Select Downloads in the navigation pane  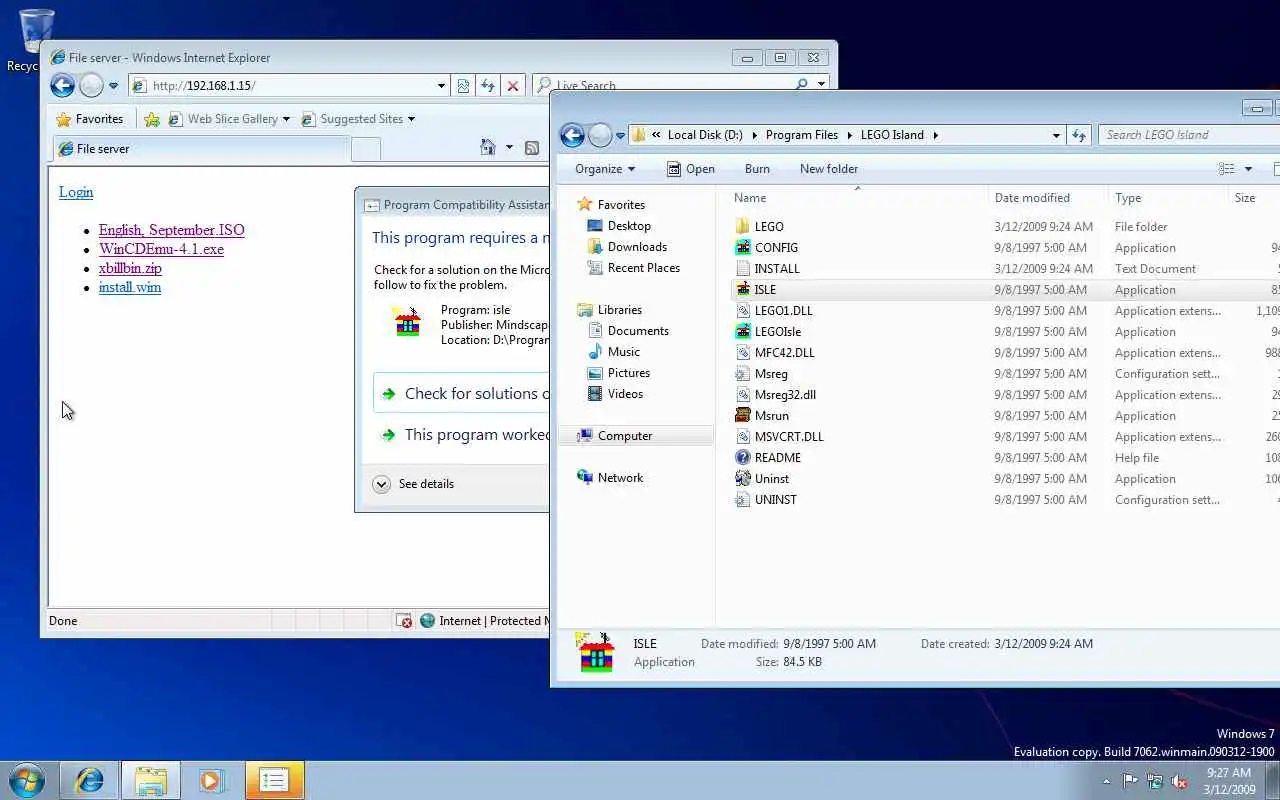pyautogui.click(x=637, y=247)
